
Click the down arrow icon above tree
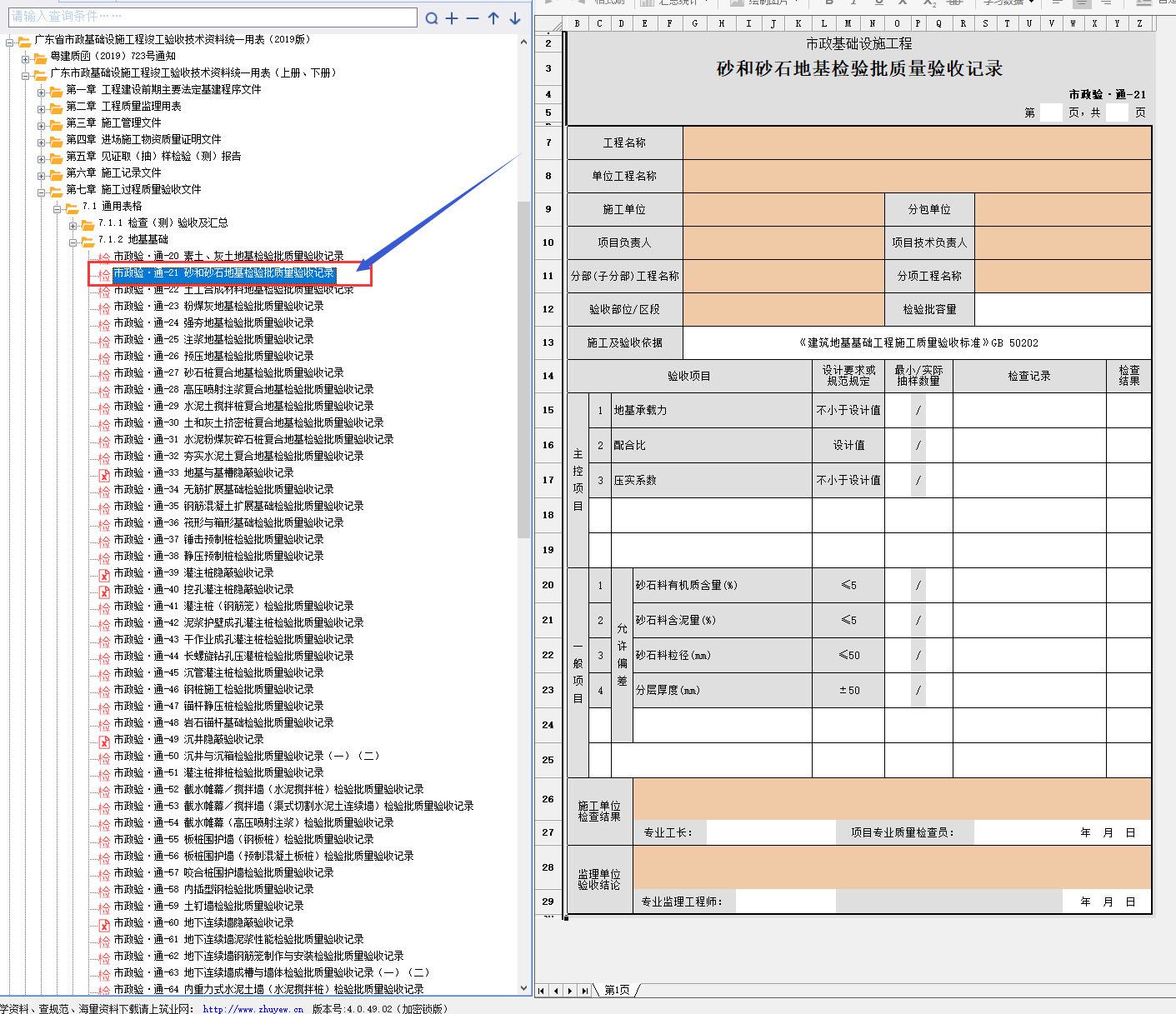point(515,18)
